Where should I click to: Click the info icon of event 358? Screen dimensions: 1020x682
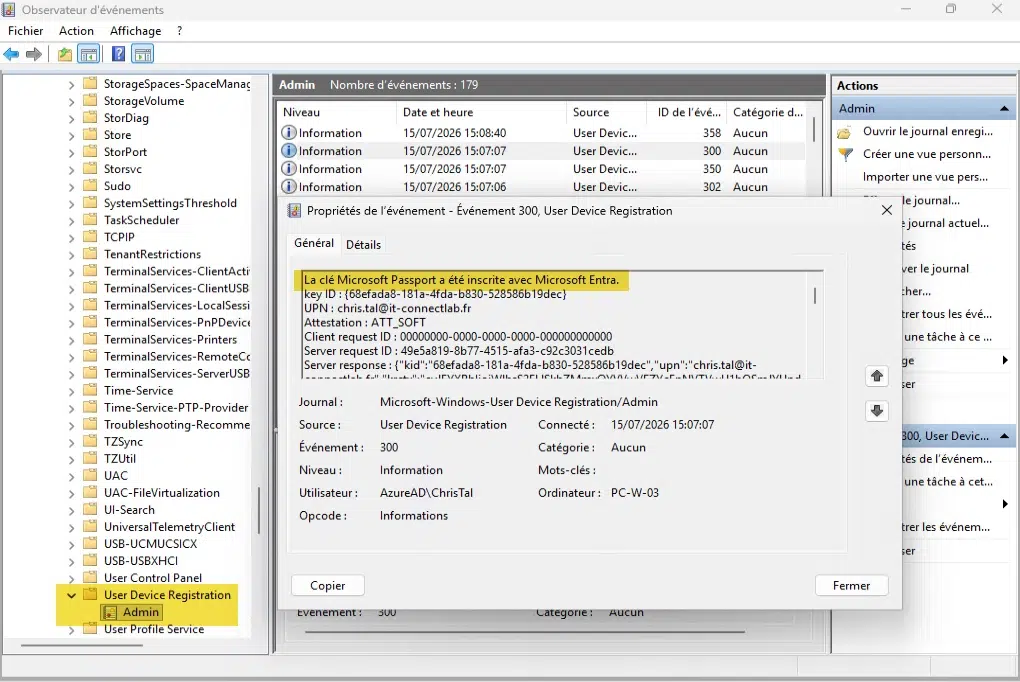(288, 132)
